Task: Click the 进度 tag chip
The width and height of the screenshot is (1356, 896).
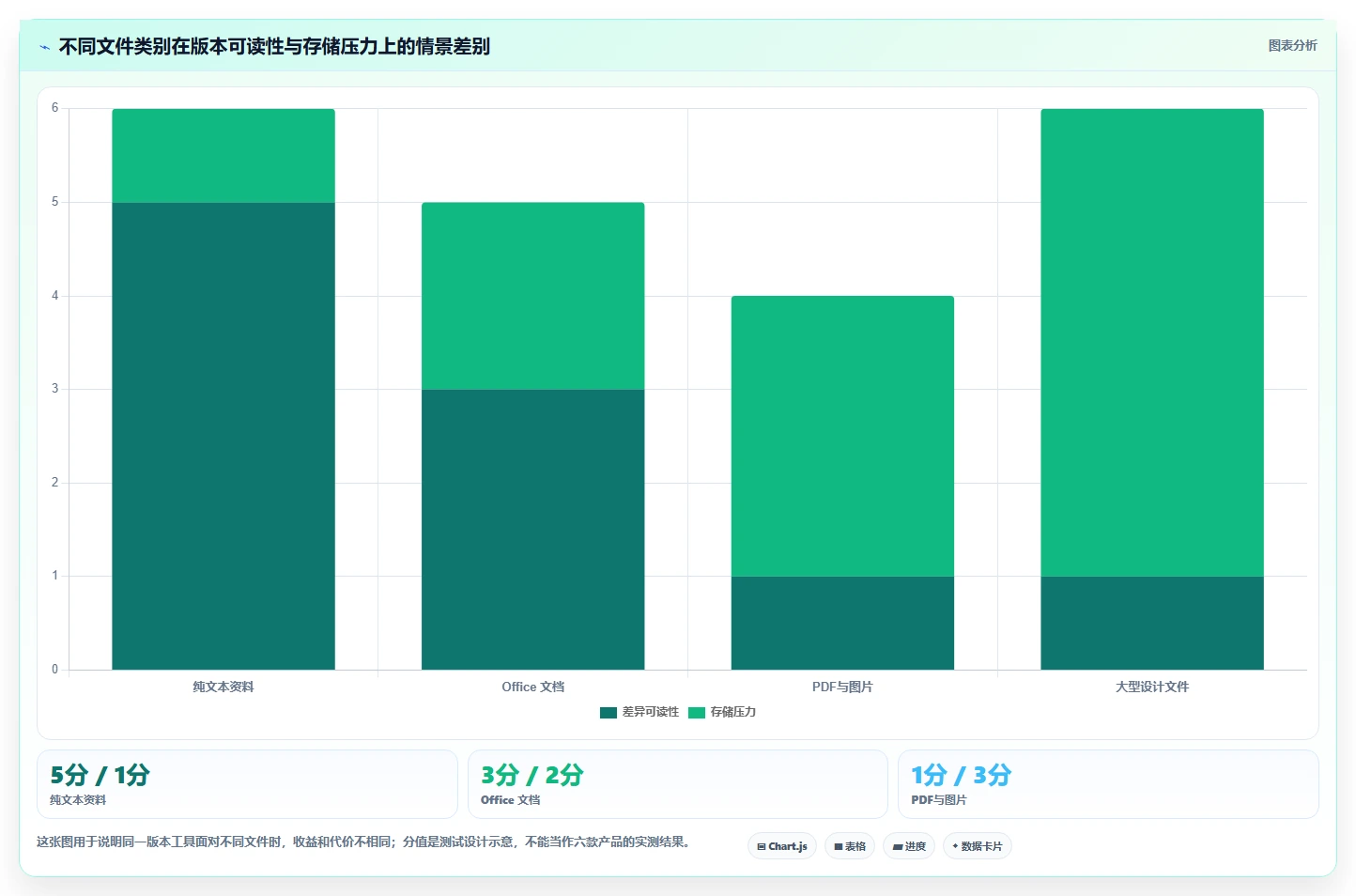Action: click(x=909, y=846)
